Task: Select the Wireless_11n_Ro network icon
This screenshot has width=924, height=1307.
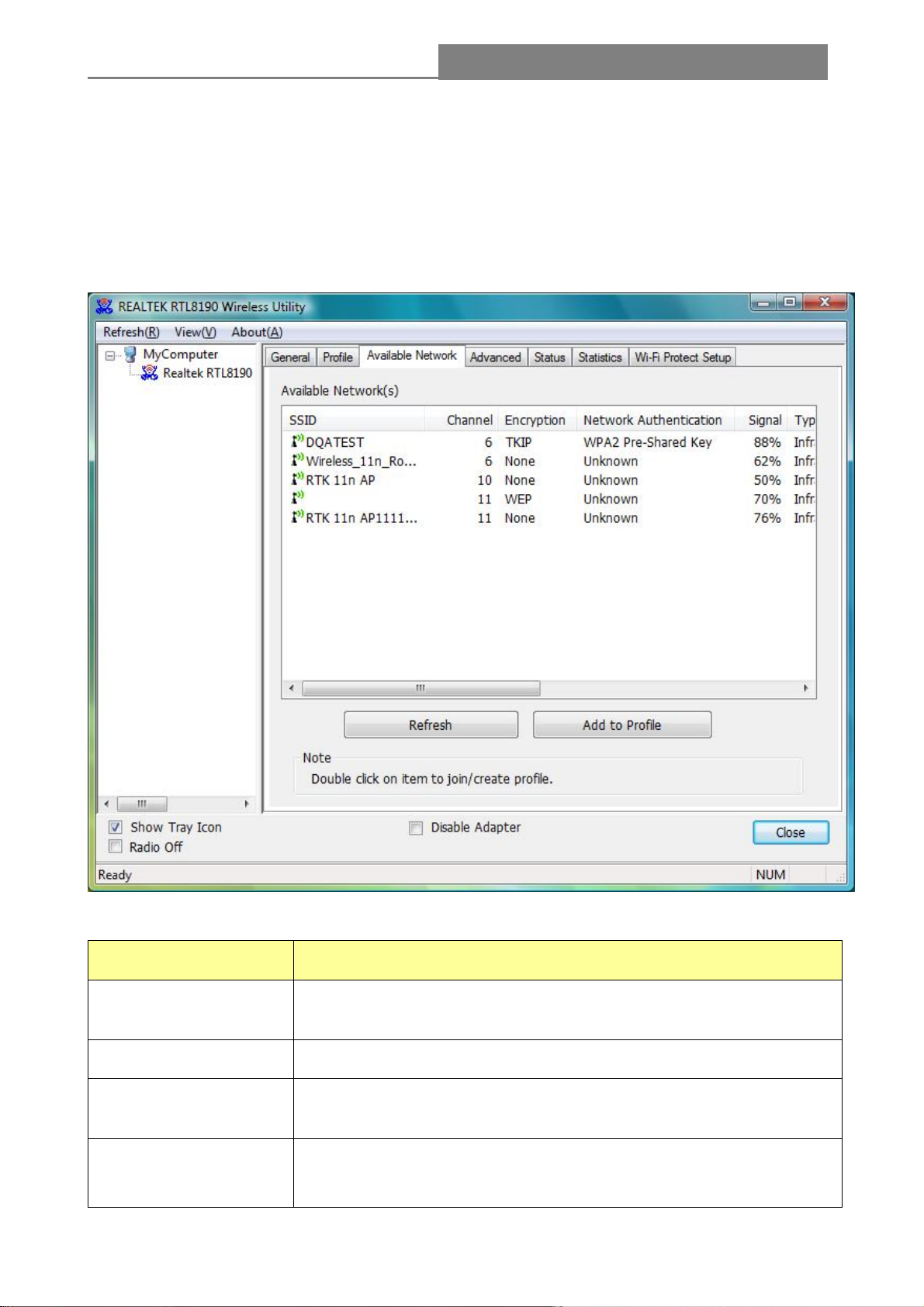Action: [297, 460]
